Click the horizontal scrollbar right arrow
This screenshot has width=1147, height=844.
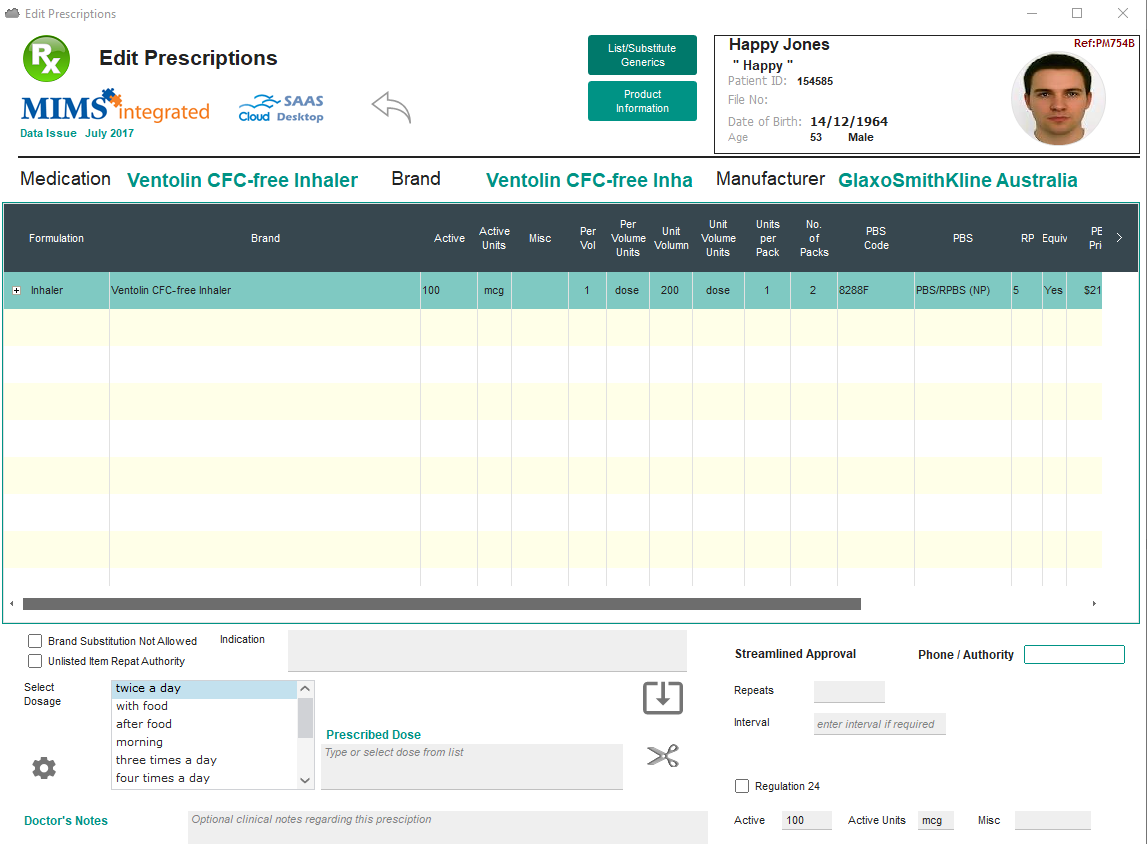[1094, 604]
